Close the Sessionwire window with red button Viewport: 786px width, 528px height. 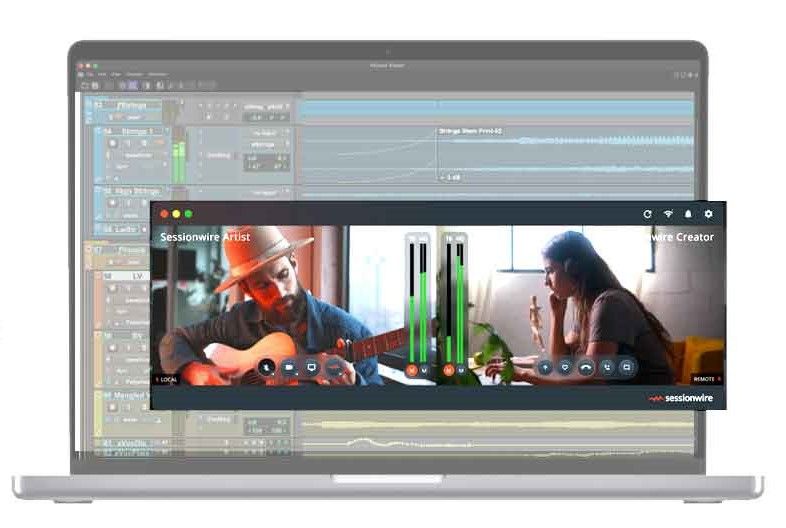[164, 214]
